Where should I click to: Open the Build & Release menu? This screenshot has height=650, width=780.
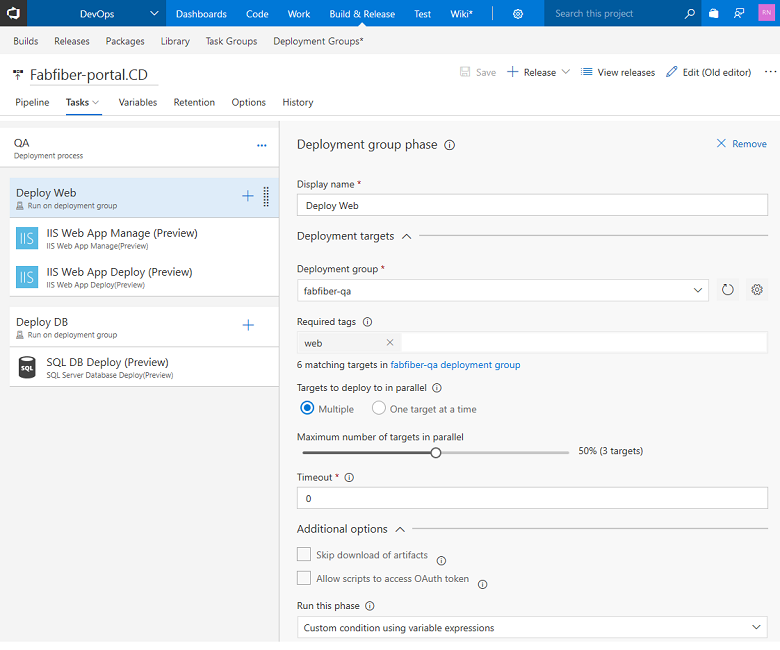[362, 14]
